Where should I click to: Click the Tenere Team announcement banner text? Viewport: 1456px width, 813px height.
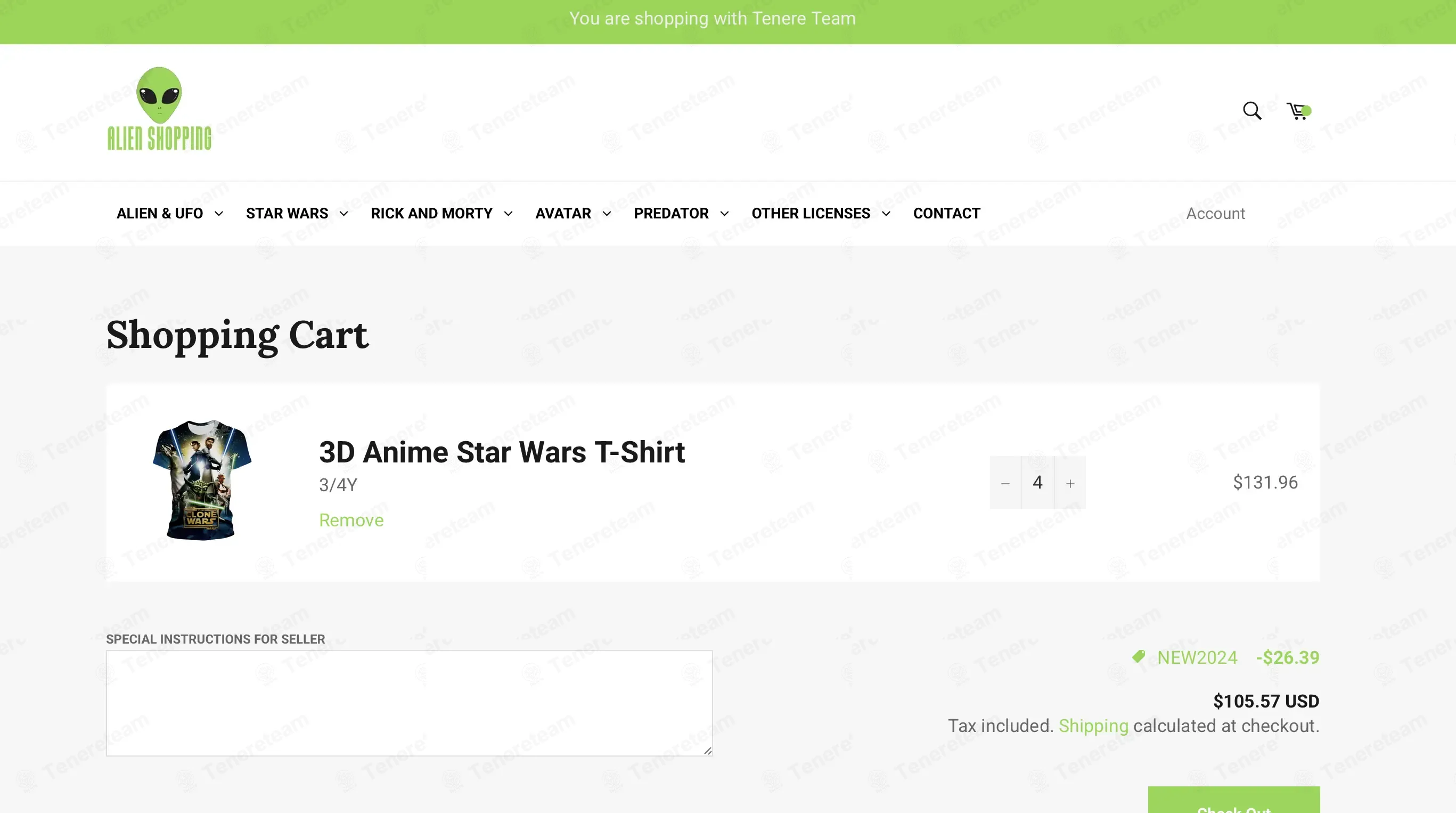712,19
